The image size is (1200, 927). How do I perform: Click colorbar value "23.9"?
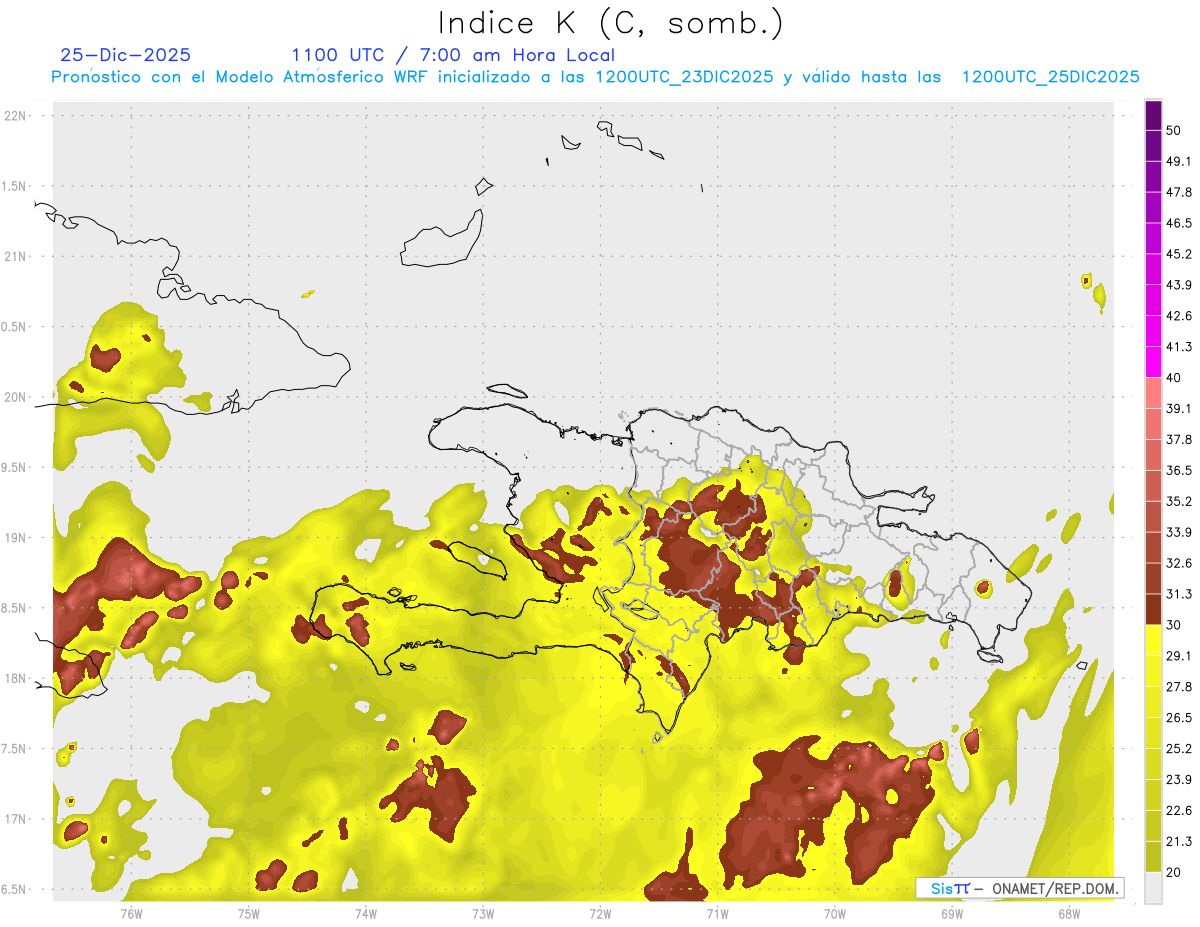1178,780
